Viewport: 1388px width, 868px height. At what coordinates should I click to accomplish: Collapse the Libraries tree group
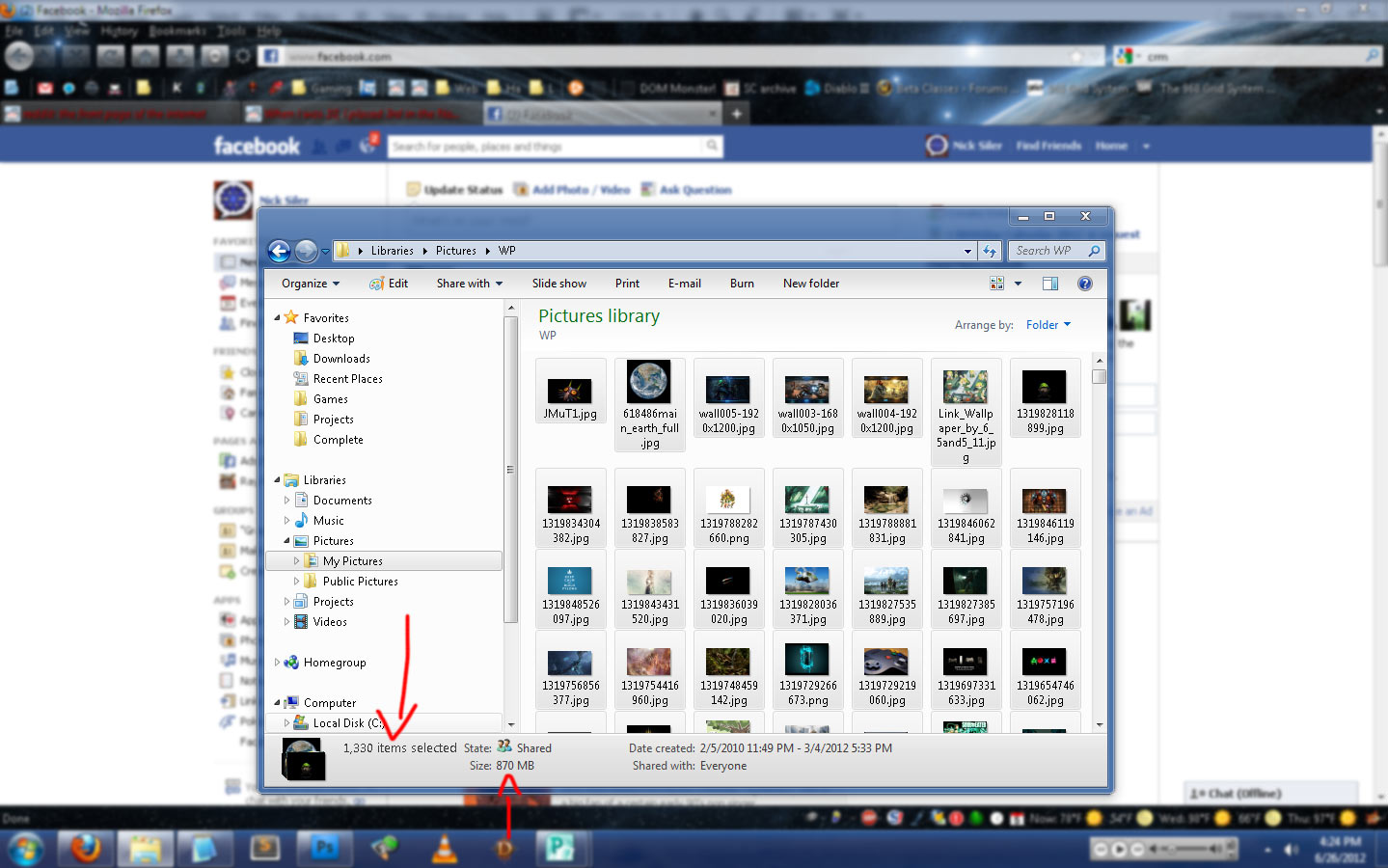click(x=277, y=479)
